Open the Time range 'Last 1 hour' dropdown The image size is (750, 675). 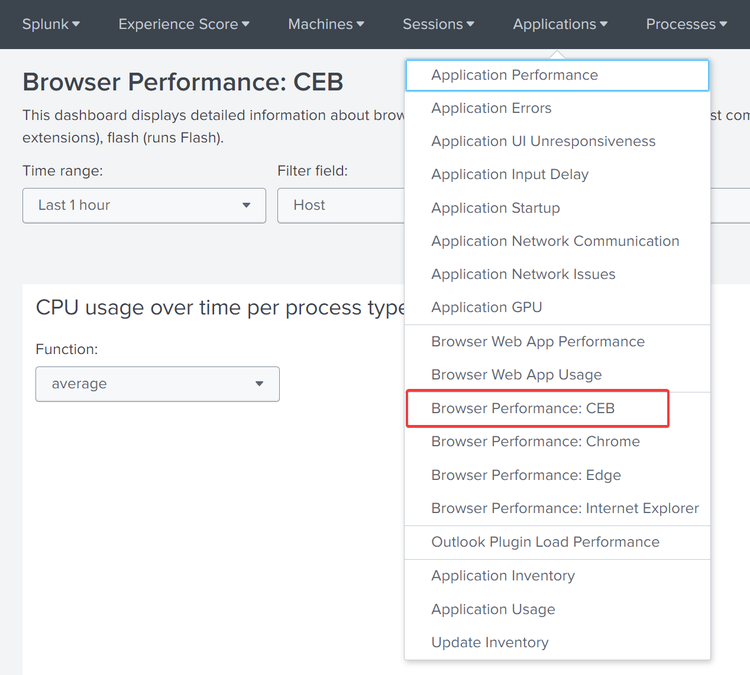(144, 205)
